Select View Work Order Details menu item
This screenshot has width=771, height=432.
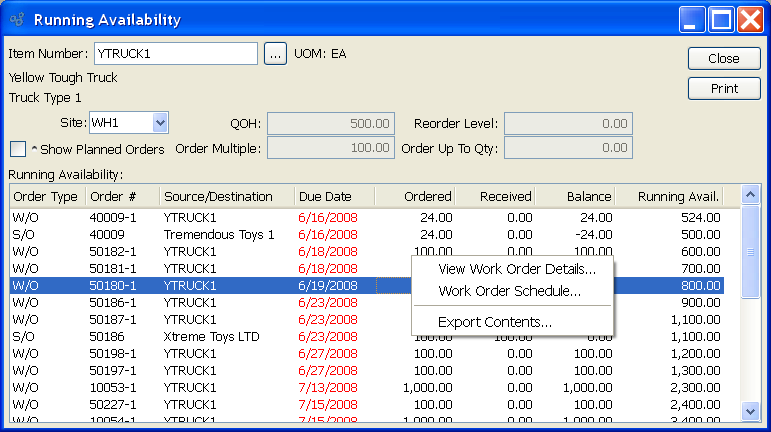click(517, 269)
